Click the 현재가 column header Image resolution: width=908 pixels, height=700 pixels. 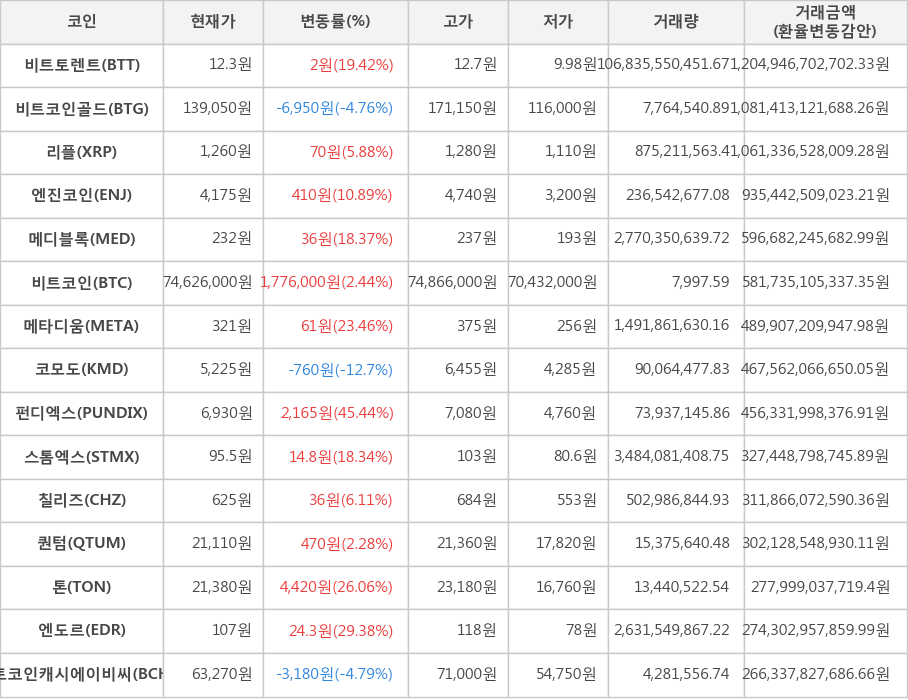213,22
